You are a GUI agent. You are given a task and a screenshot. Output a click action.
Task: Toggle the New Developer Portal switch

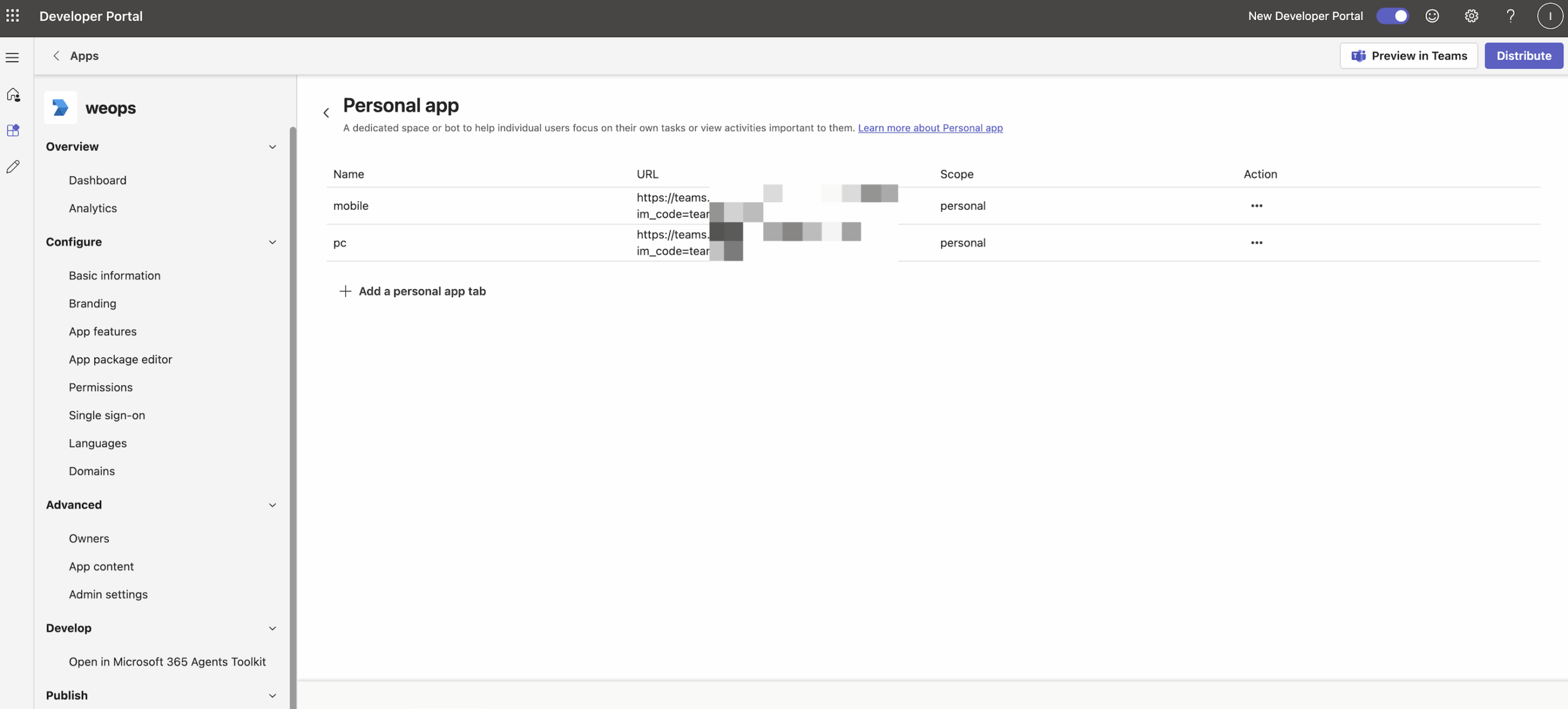(x=1392, y=16)
